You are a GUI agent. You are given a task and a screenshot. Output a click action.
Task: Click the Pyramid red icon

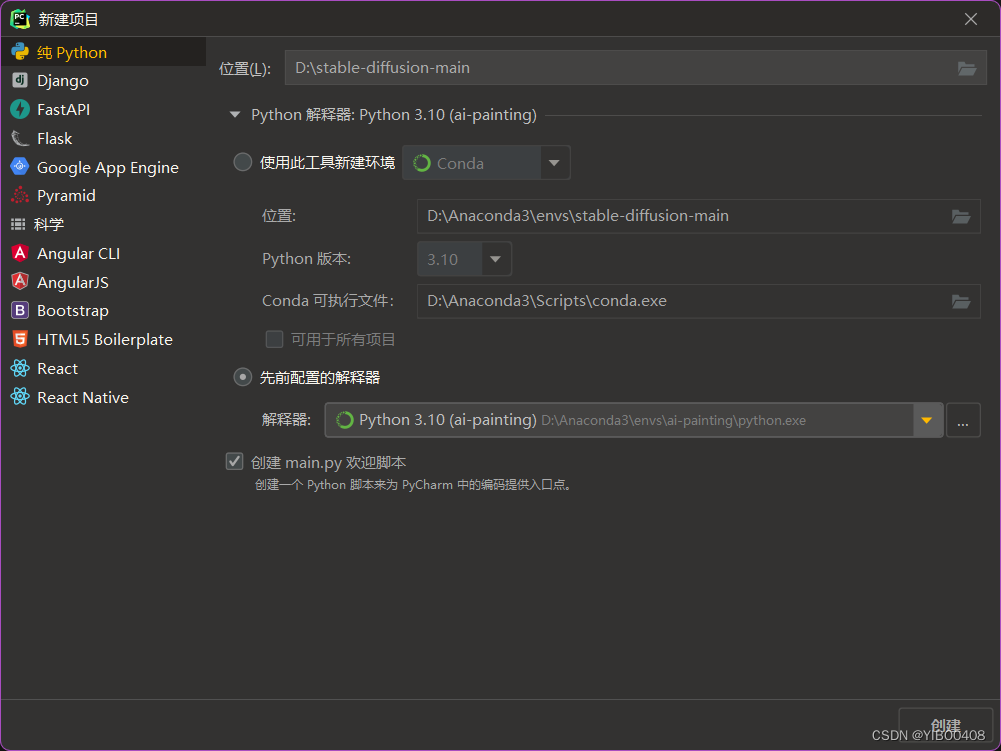[x=20, y=195]
